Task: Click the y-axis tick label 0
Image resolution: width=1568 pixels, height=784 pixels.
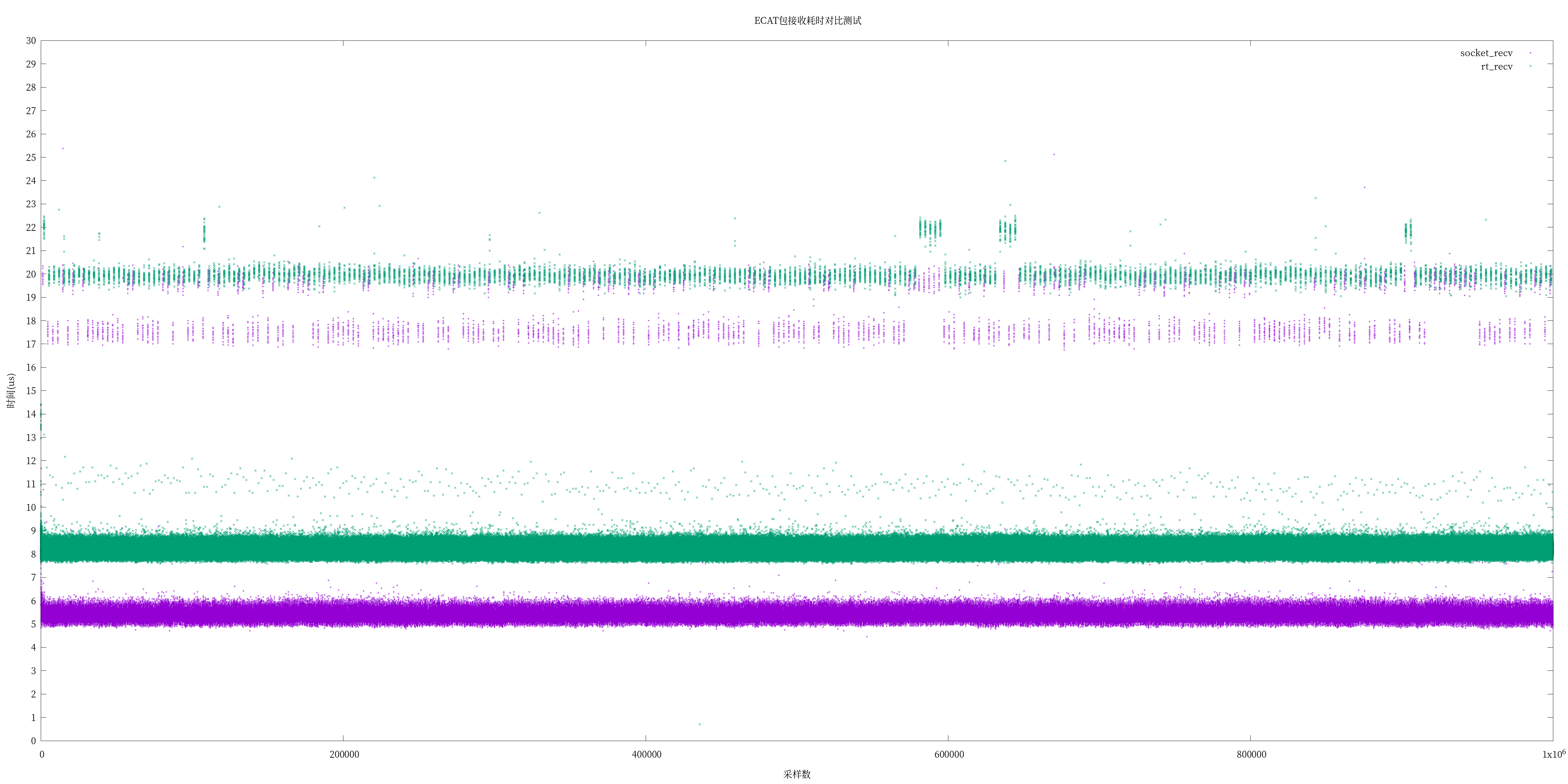Action: pyautogui.click(x=34, y=741)
